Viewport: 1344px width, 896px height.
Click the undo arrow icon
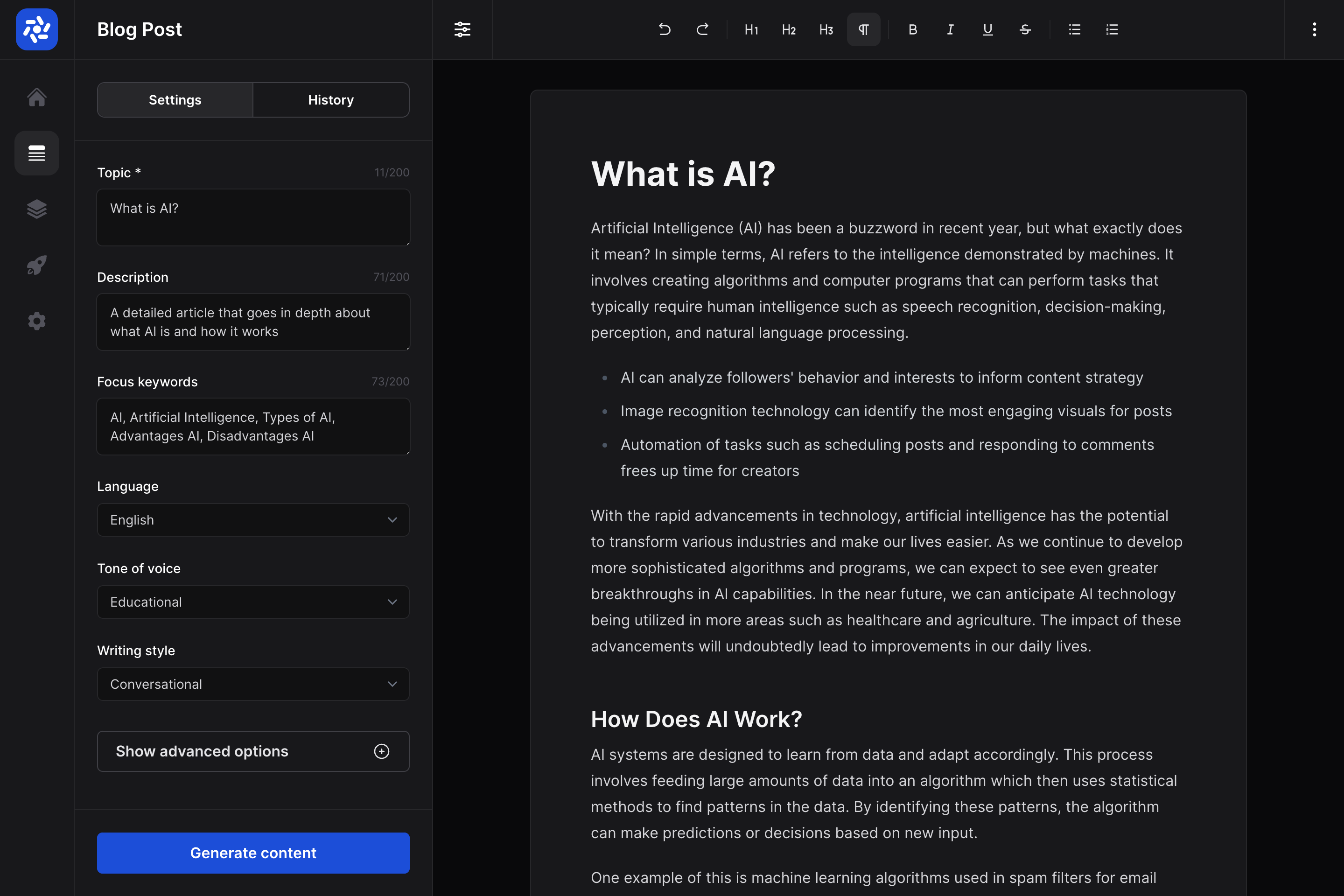point(664,29)
